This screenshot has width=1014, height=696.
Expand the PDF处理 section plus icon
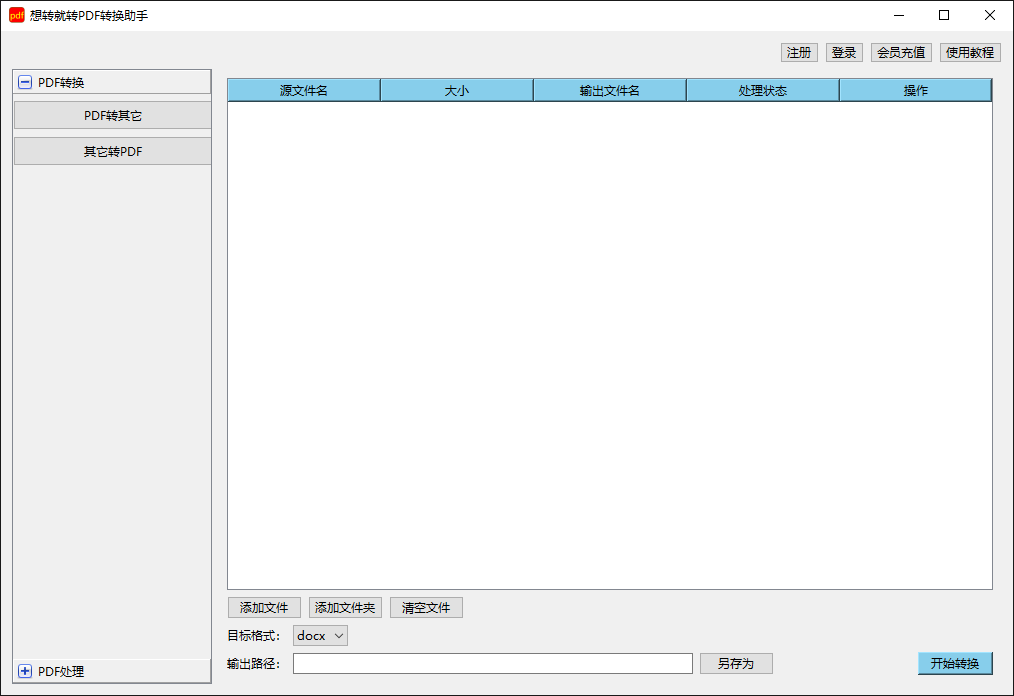pos(25,671)
